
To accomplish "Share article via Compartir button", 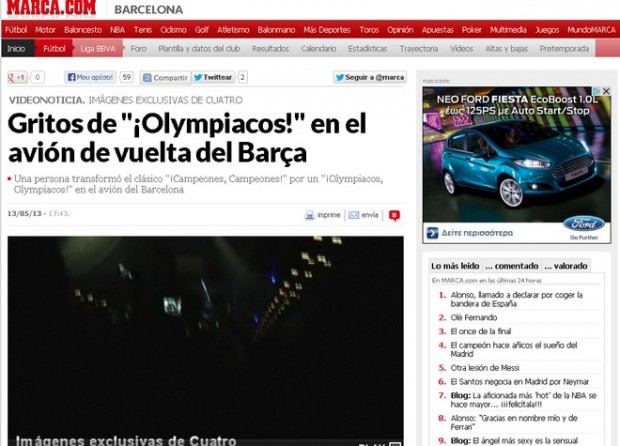I will [165, 77].
